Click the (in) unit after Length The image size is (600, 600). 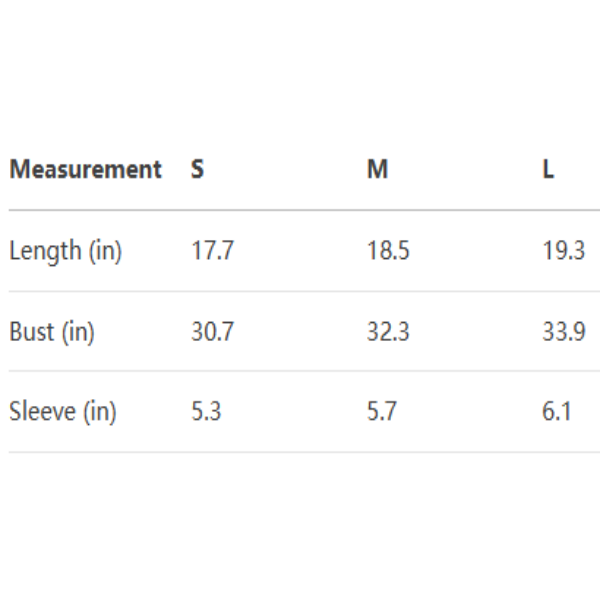point(105,251)
